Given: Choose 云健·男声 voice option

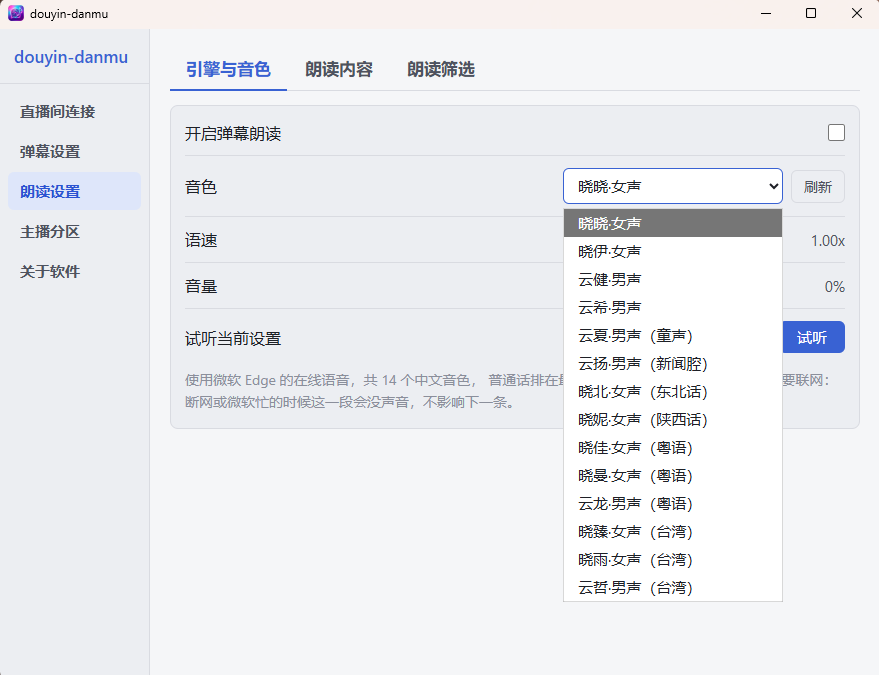Looking at the screenshot, I should click(x=672, y=279).
